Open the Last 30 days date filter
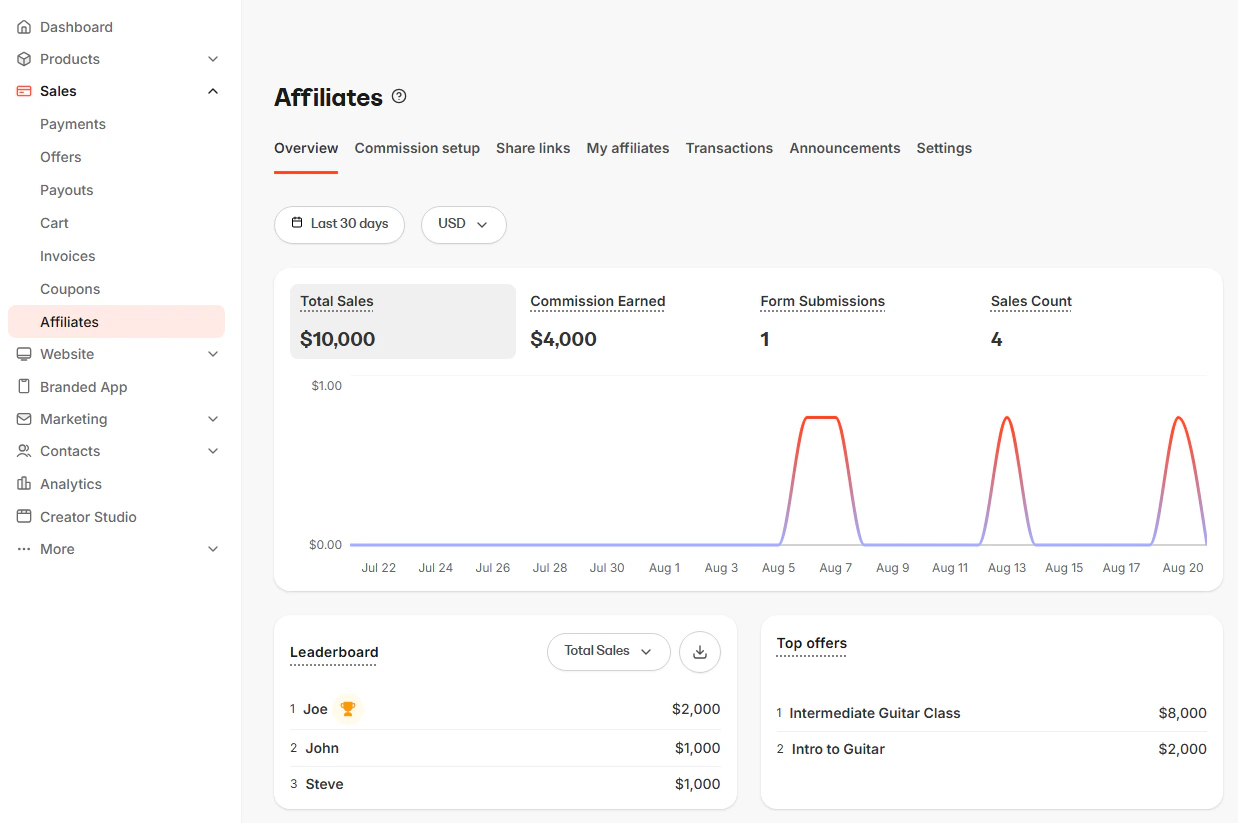This screenshot has height=823, width=1238. tap(339, 224)
